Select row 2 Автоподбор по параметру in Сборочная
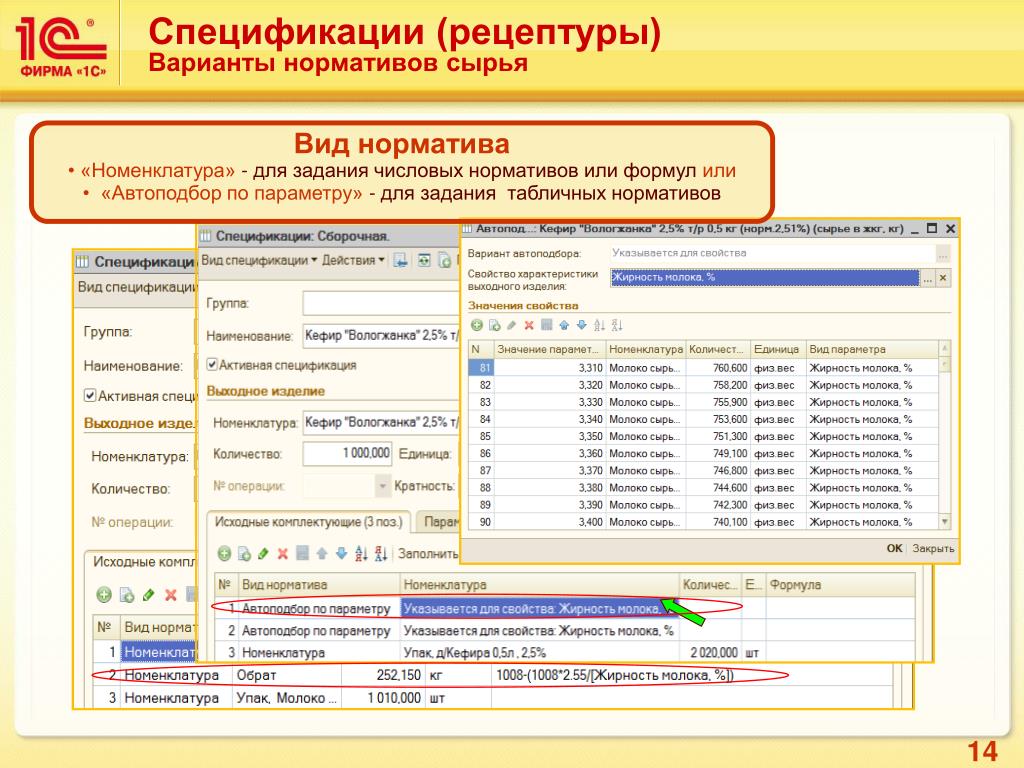This screenshot has width=1024, height=768. click(564, 631)
